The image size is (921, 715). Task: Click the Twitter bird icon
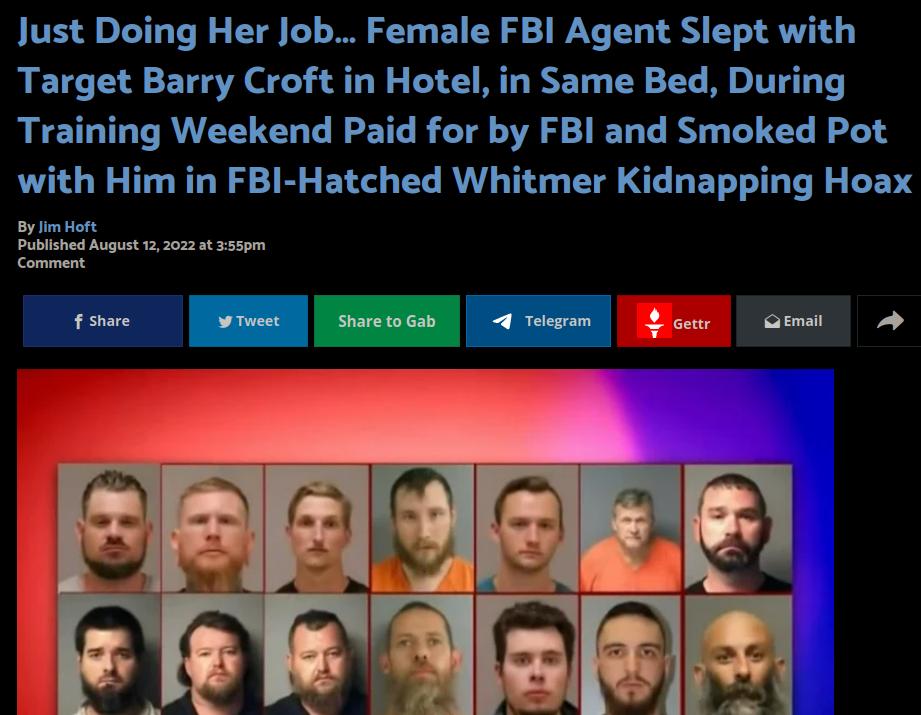pos(225,321)
